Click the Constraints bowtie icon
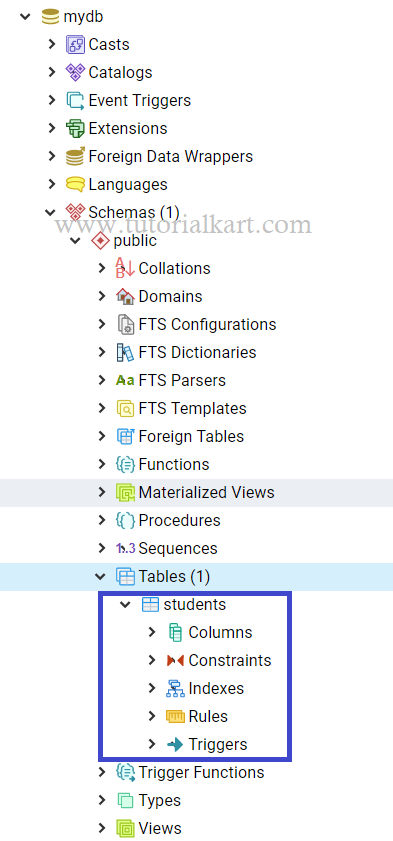393x841 pixels. coord(175,660)
